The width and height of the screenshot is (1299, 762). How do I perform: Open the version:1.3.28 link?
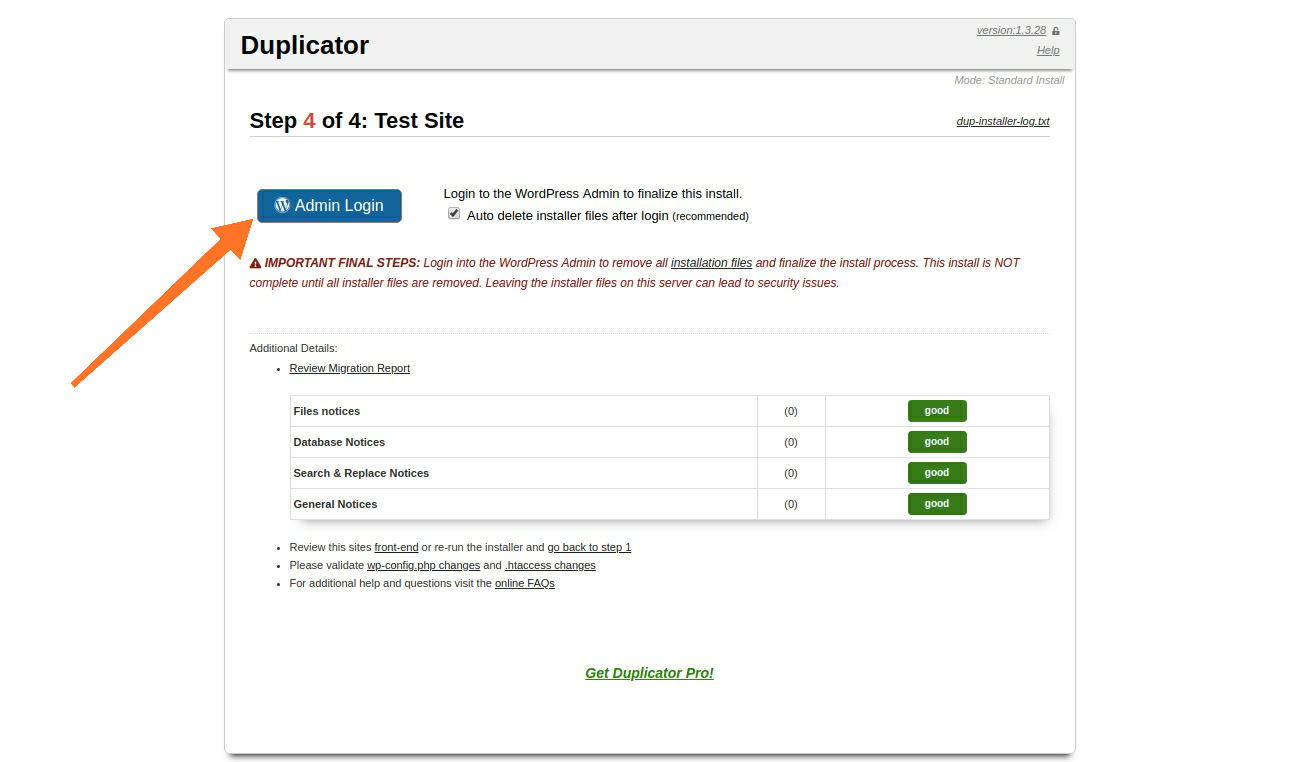click(x=1011, y=30)
